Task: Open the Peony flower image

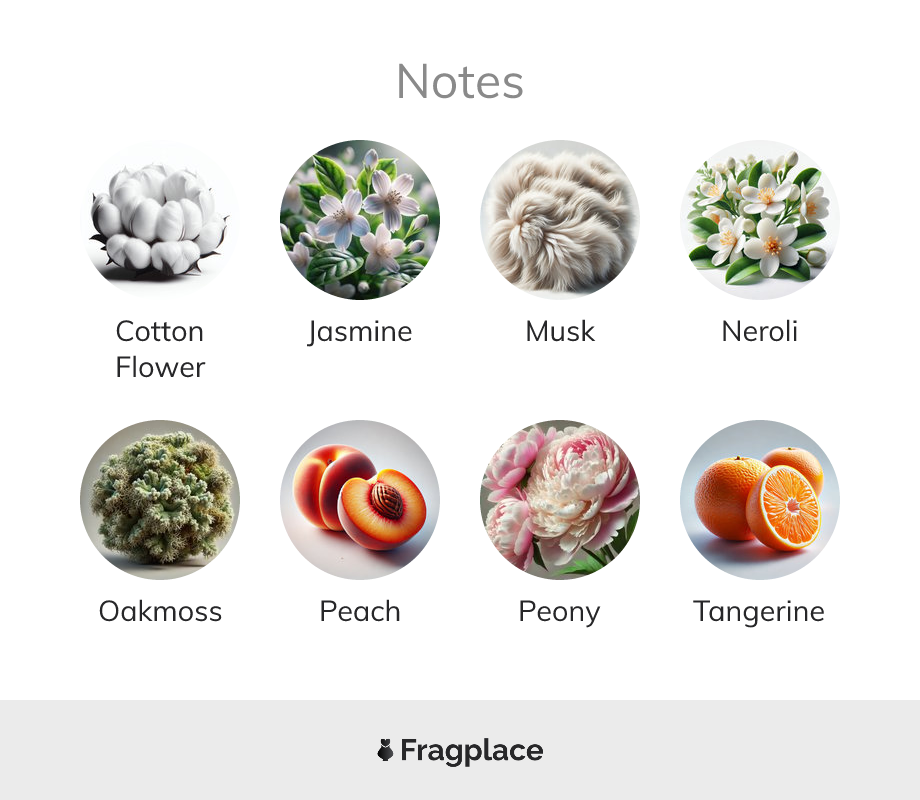Action: pos(560,499)
